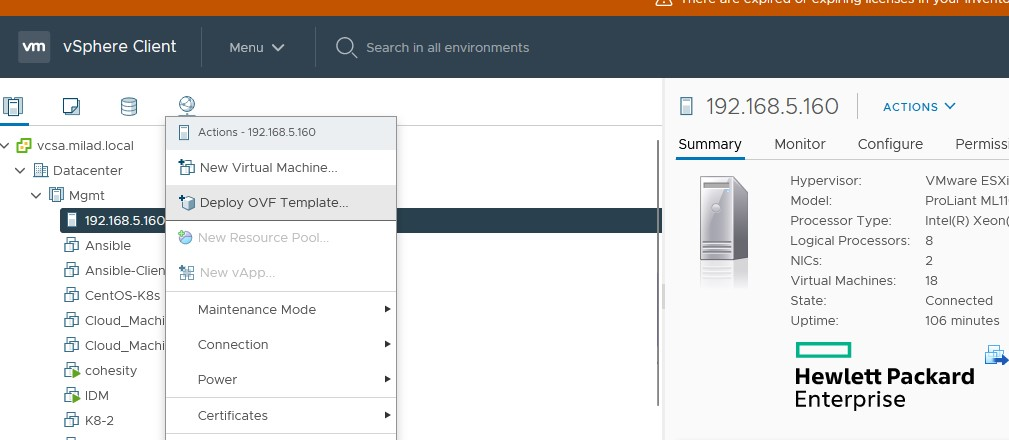The image size is (1009, 440).
Task: Switch to VMs and Templates view icon
Action: coord(71,106)
